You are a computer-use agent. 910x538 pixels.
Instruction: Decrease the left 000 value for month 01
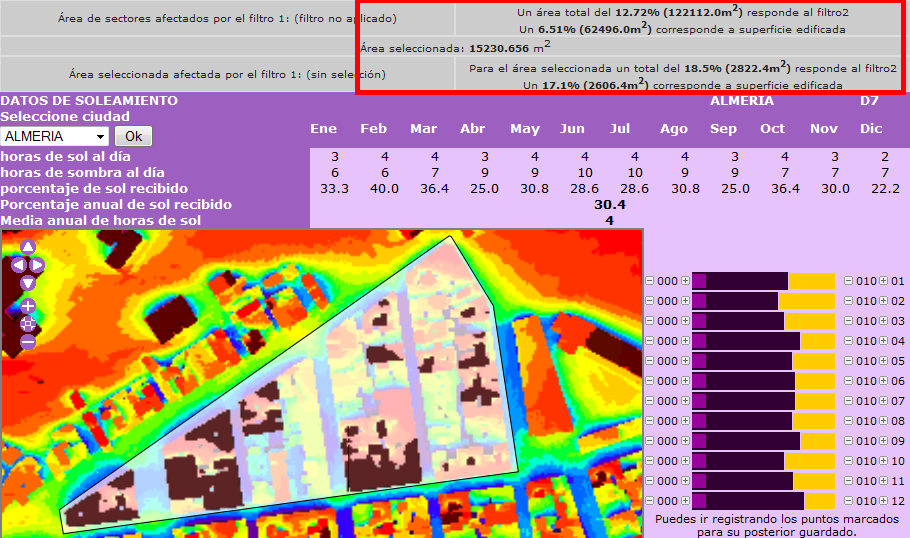650,281
